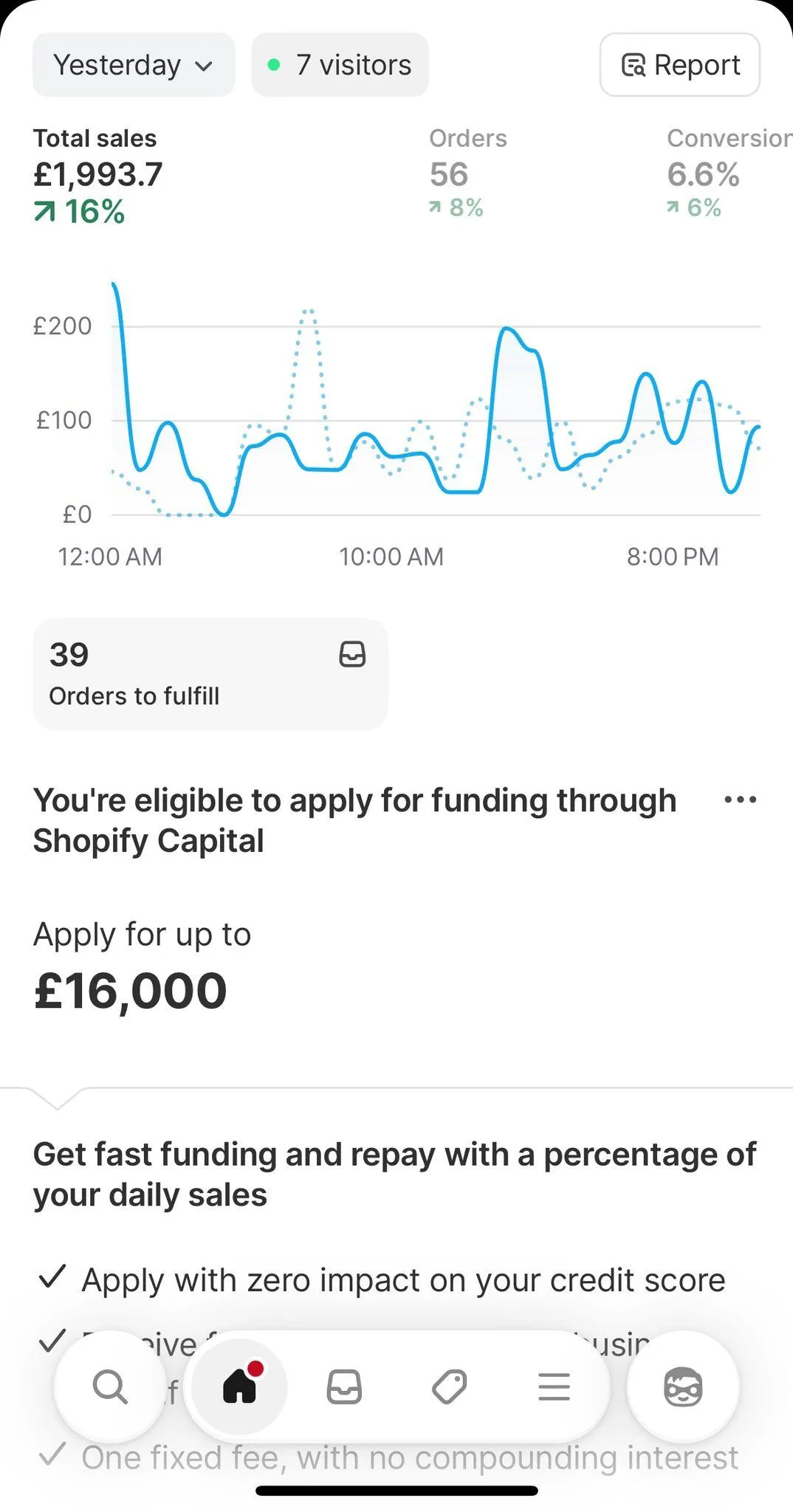The image size is (793, 1512).
Task: Open the Products tag icon
Action: click(449, 1386)
